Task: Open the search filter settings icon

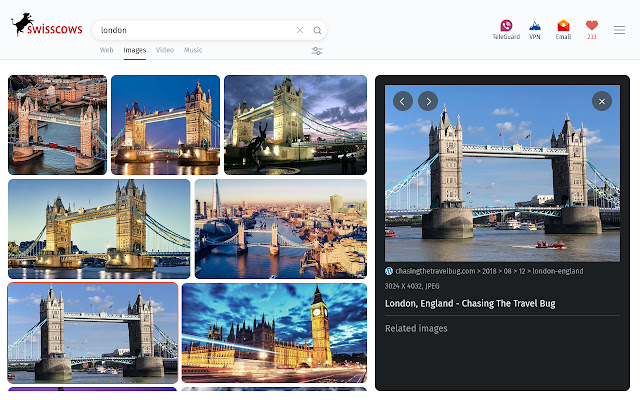Action: [x=317, y=51]
